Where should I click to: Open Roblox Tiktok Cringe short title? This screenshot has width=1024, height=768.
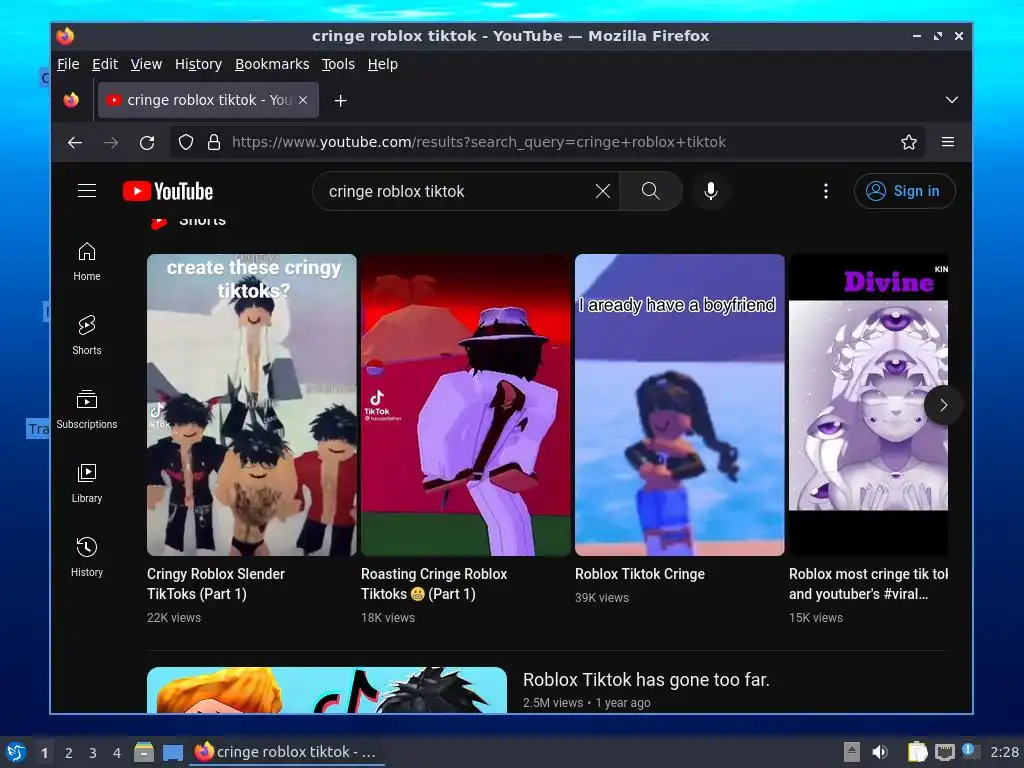point(639,574)
